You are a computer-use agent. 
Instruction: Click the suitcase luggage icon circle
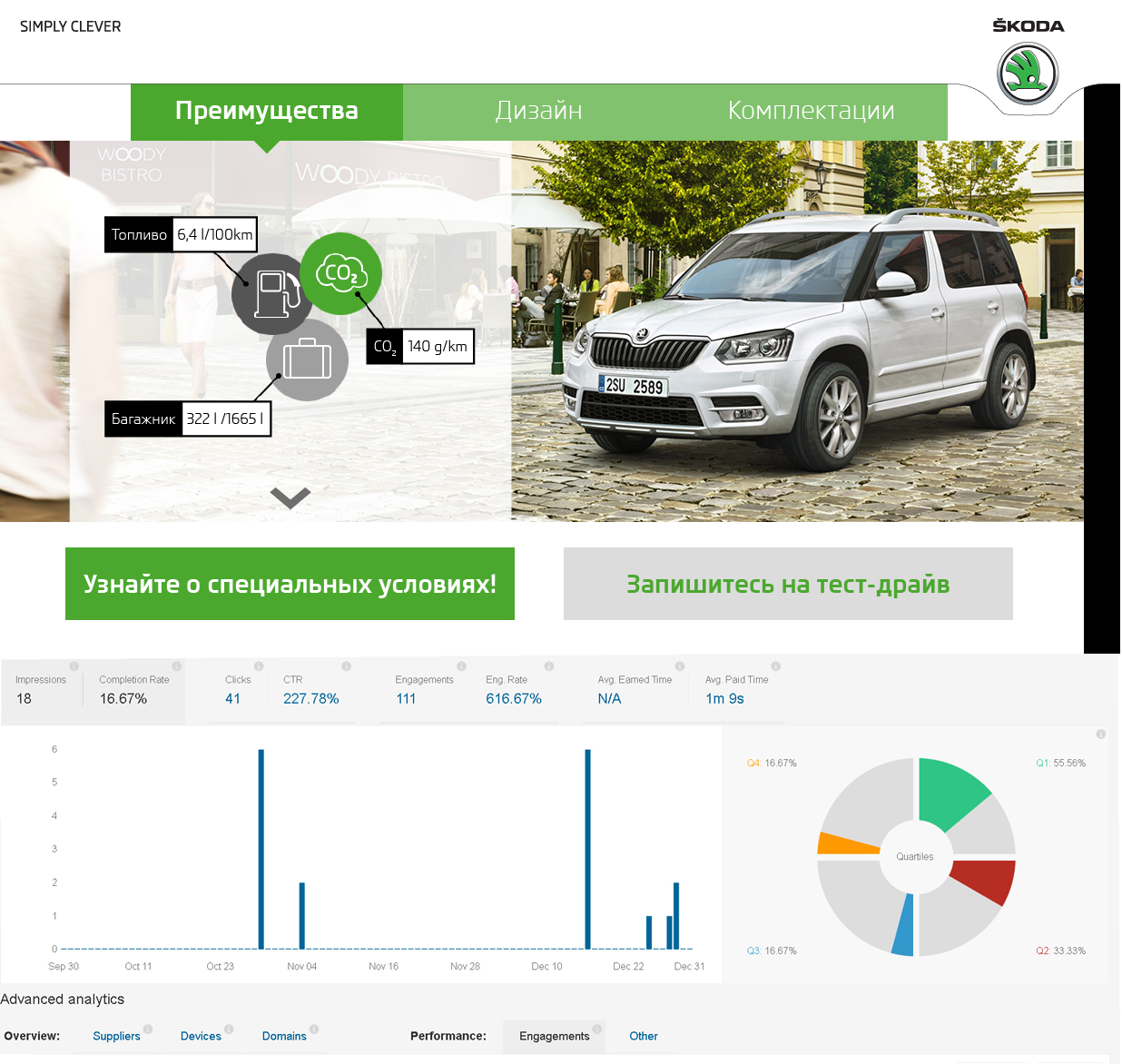point(307,360)
